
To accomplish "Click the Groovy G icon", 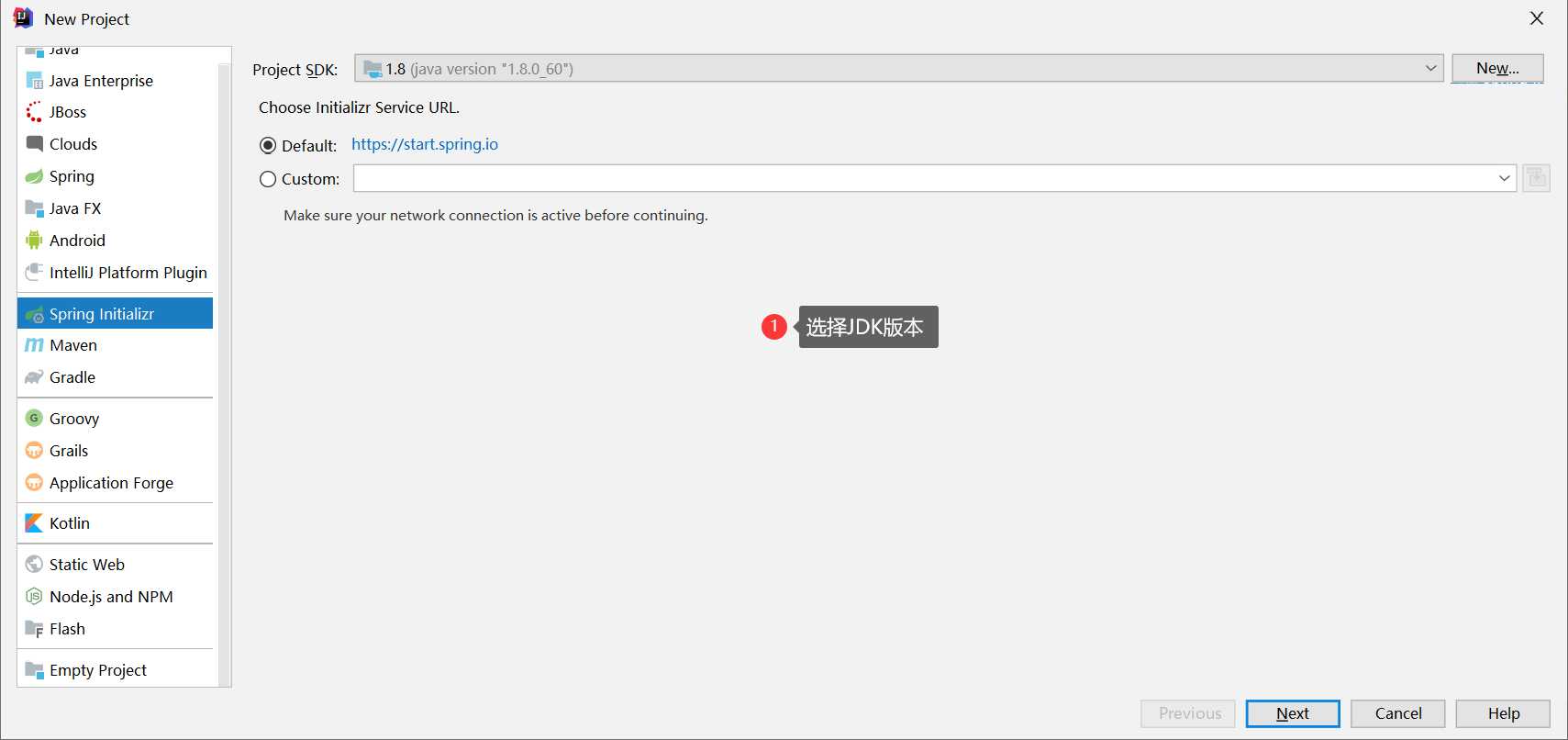I will (x=34, y=418).
